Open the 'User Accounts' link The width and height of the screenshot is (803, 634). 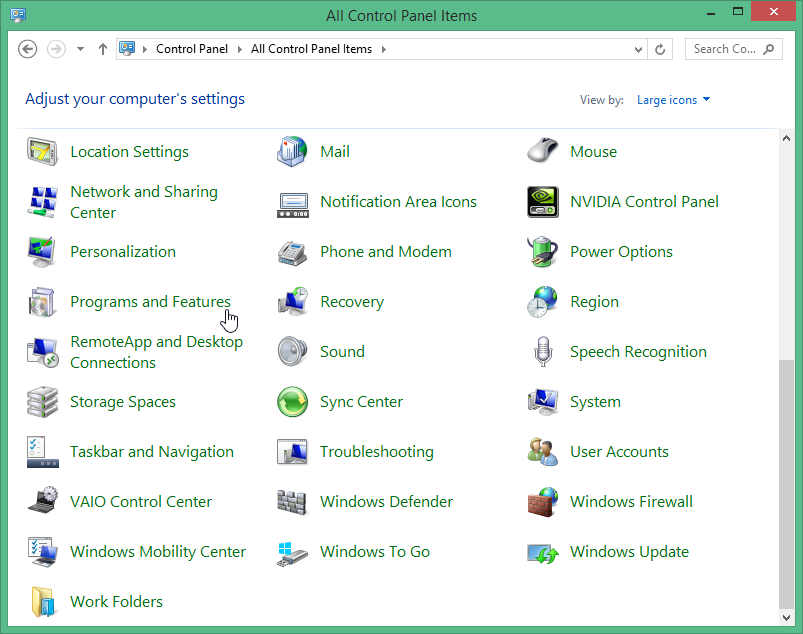click(x=619, y=452)
